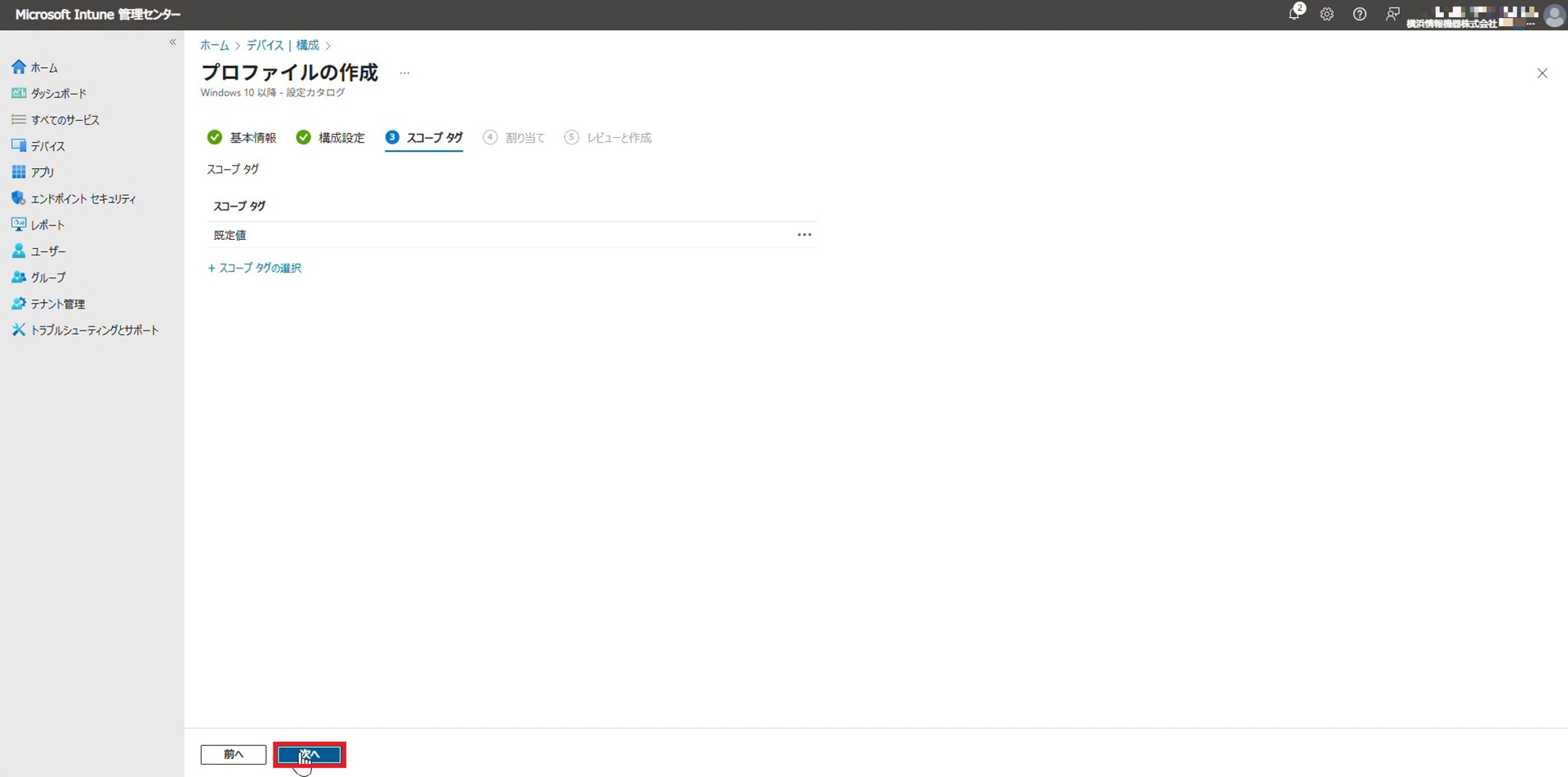Open the feedback icon in header
Screen dimensions: 1568x777
pyautogui.click(x=1392, y=15)
